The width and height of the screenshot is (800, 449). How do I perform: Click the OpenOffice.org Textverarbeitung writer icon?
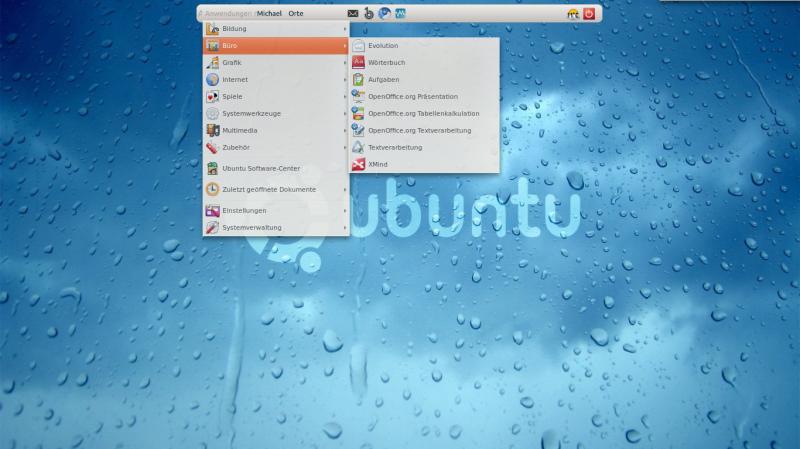[358, 131]
